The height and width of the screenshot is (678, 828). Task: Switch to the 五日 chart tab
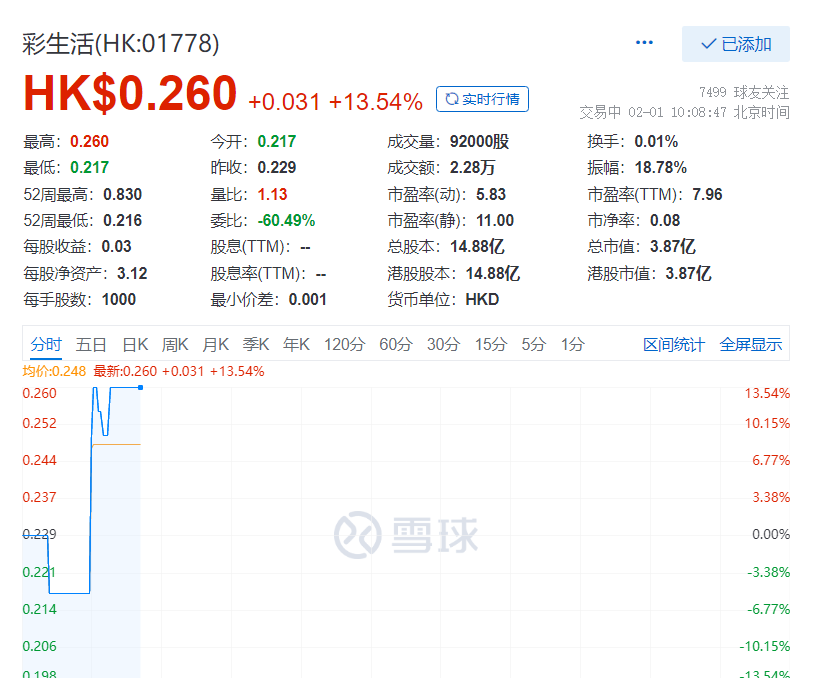pos(91,344)
